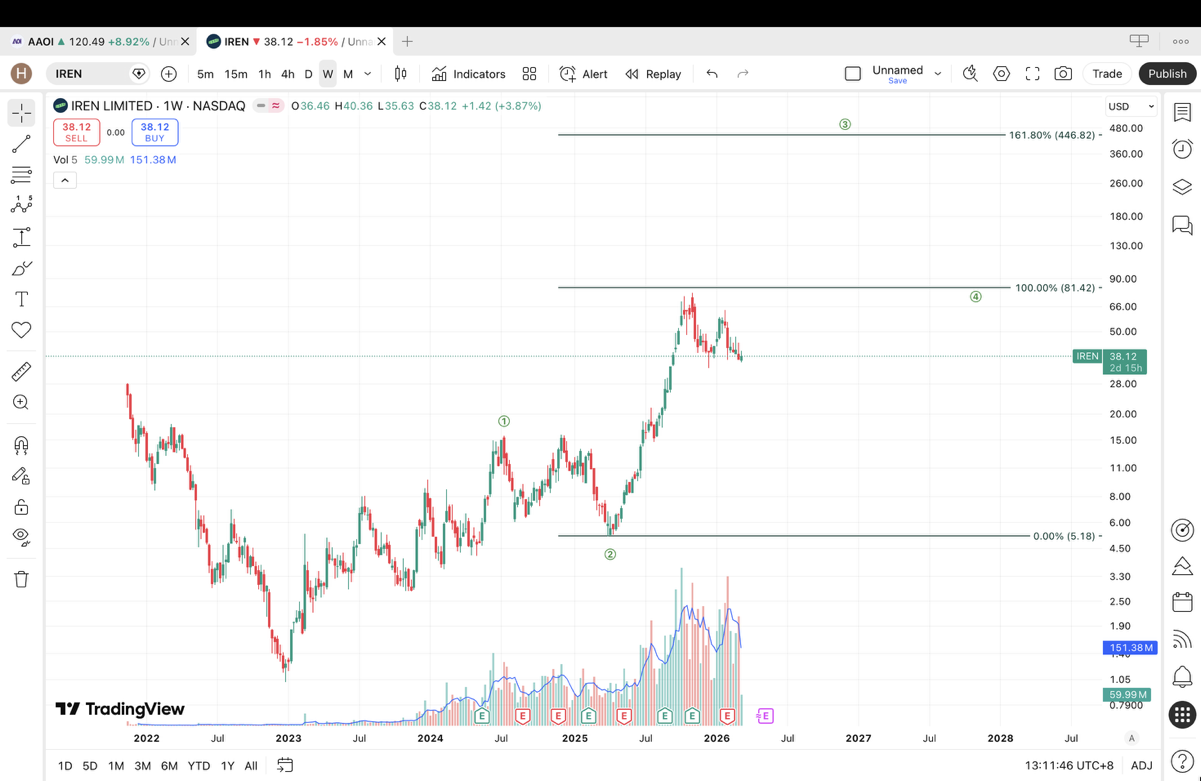Open the Fibonacci retracement tools

[x=21, y=175]
